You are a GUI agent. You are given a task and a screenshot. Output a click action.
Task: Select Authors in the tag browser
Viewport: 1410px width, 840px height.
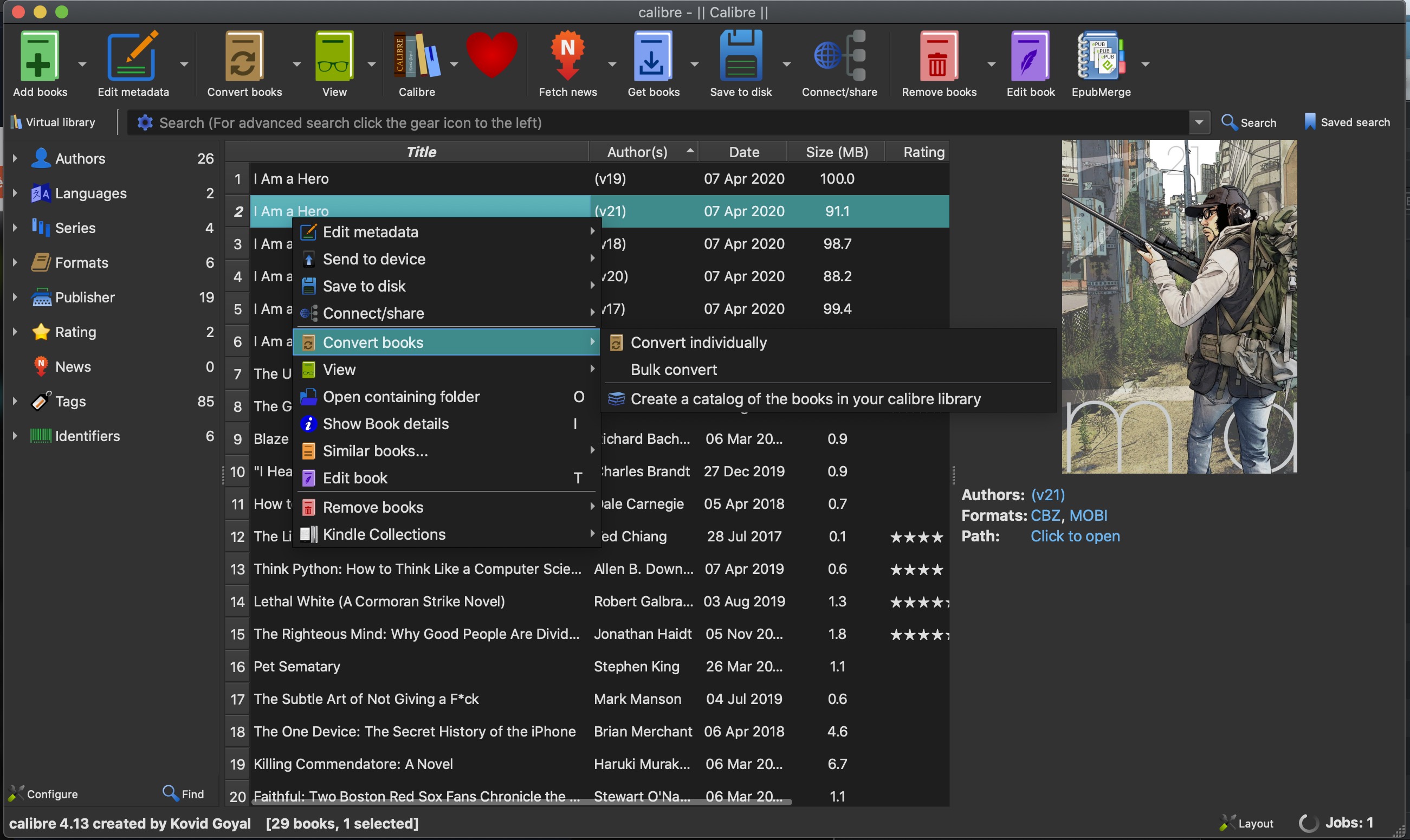click(80, 158)
